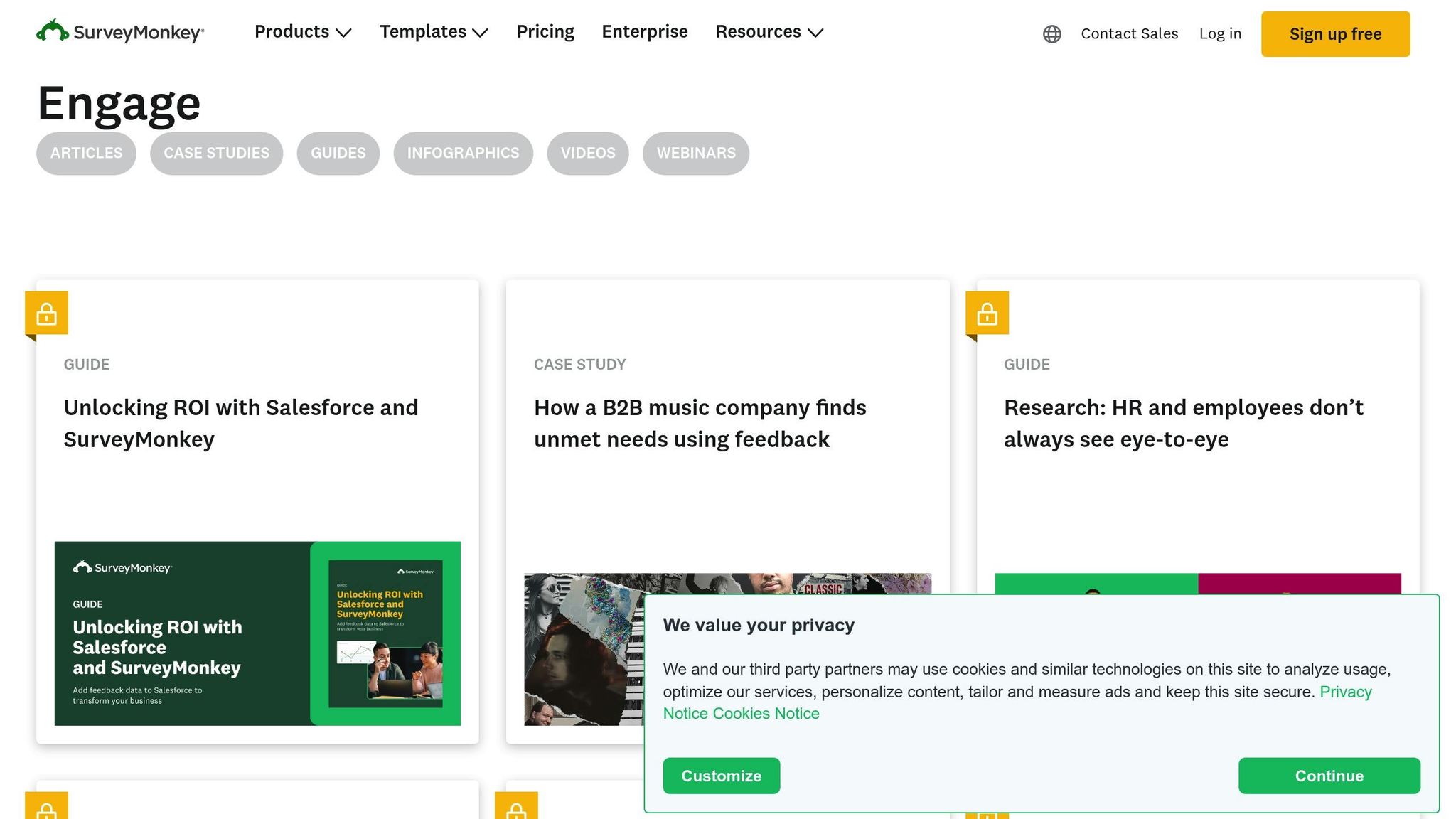Image resolution: width=1456 pixels, height=819 pixels.
Task: Click the Sign up free button
Action: pyautogui.click(x=1335, y=34)
